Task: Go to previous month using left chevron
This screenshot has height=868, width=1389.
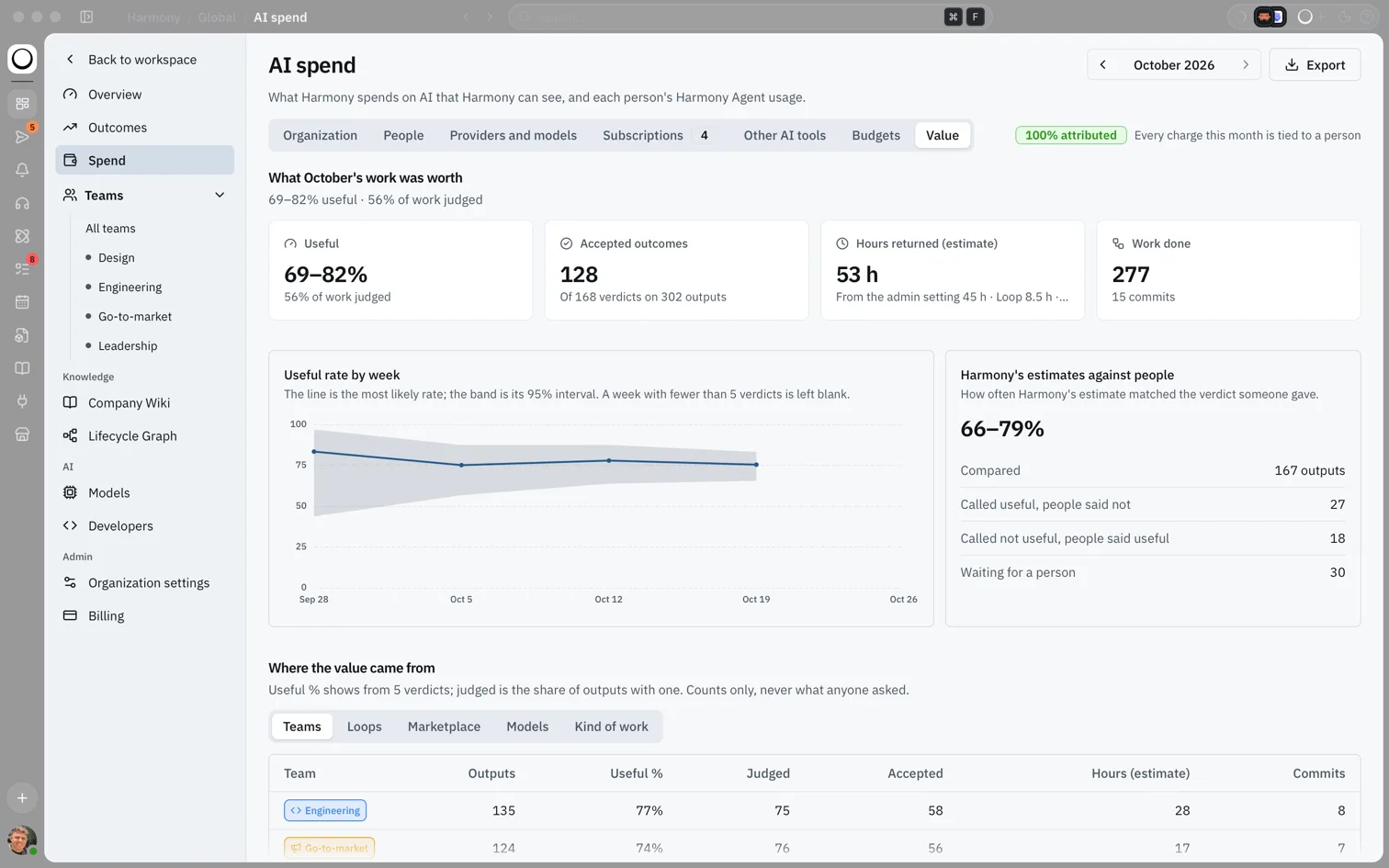Action: click(x=1103, y=64)
